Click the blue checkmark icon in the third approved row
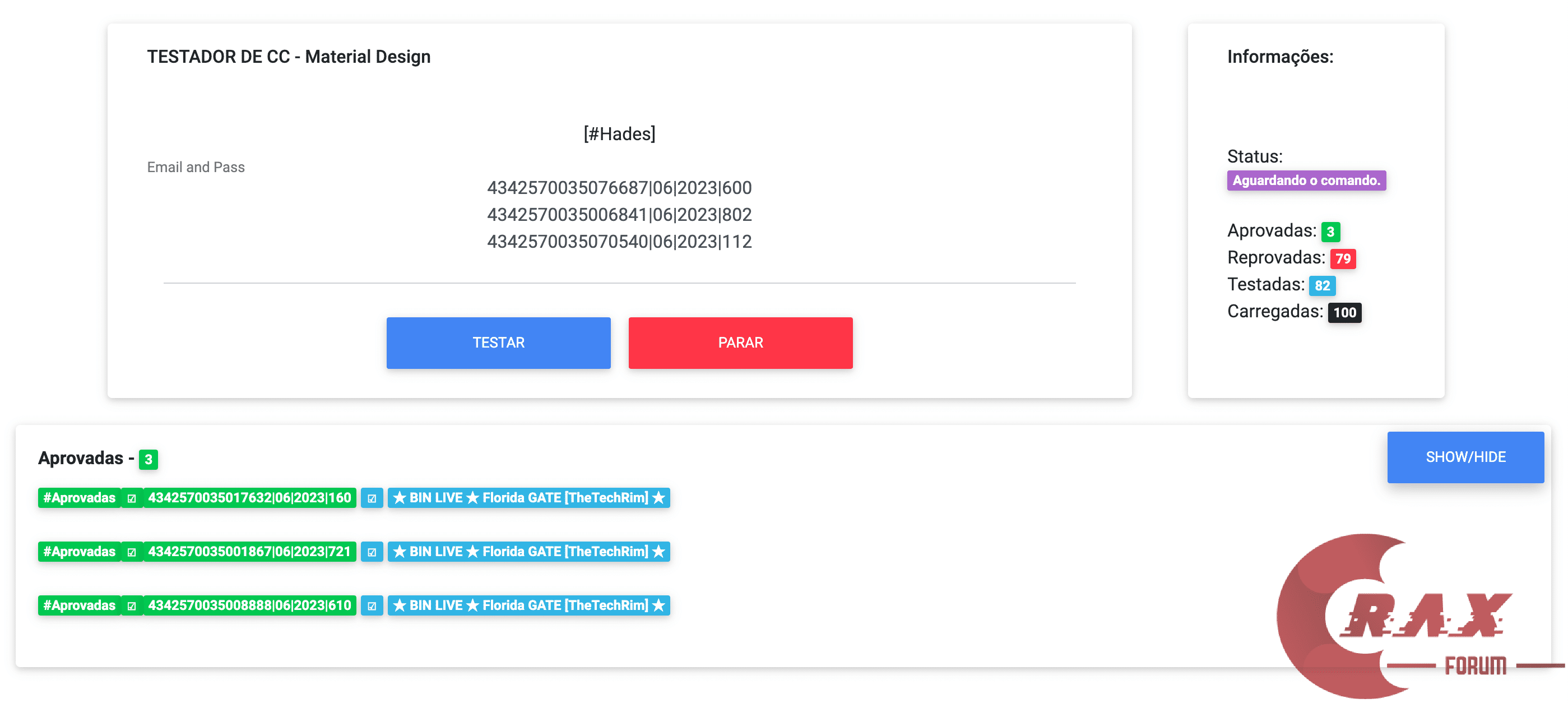1568x703 pixels. pos(372,605)
